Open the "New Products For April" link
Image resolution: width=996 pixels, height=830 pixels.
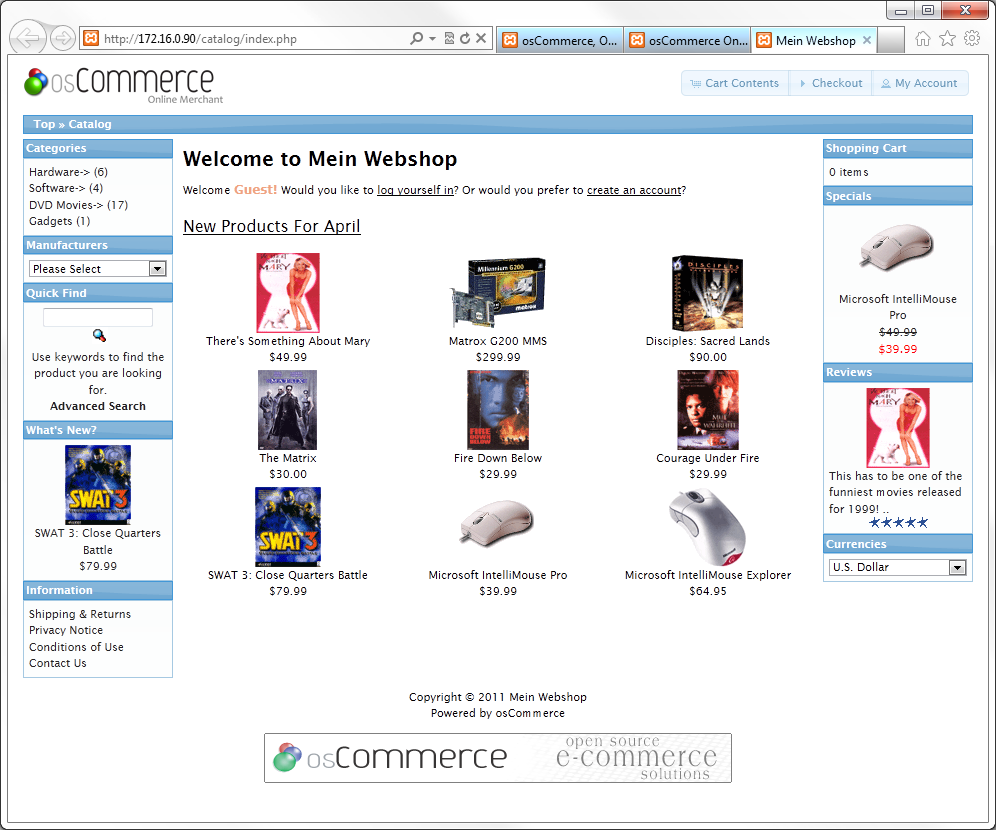coord(272,226)
